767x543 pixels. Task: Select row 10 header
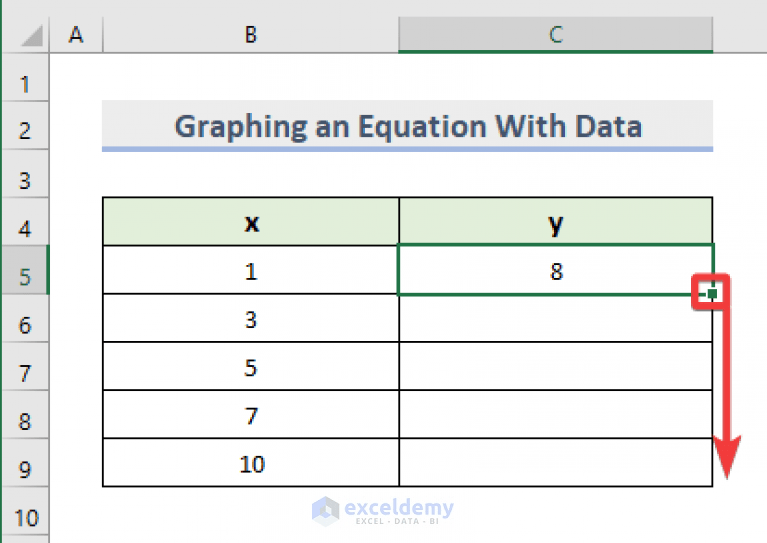(25, 517)
